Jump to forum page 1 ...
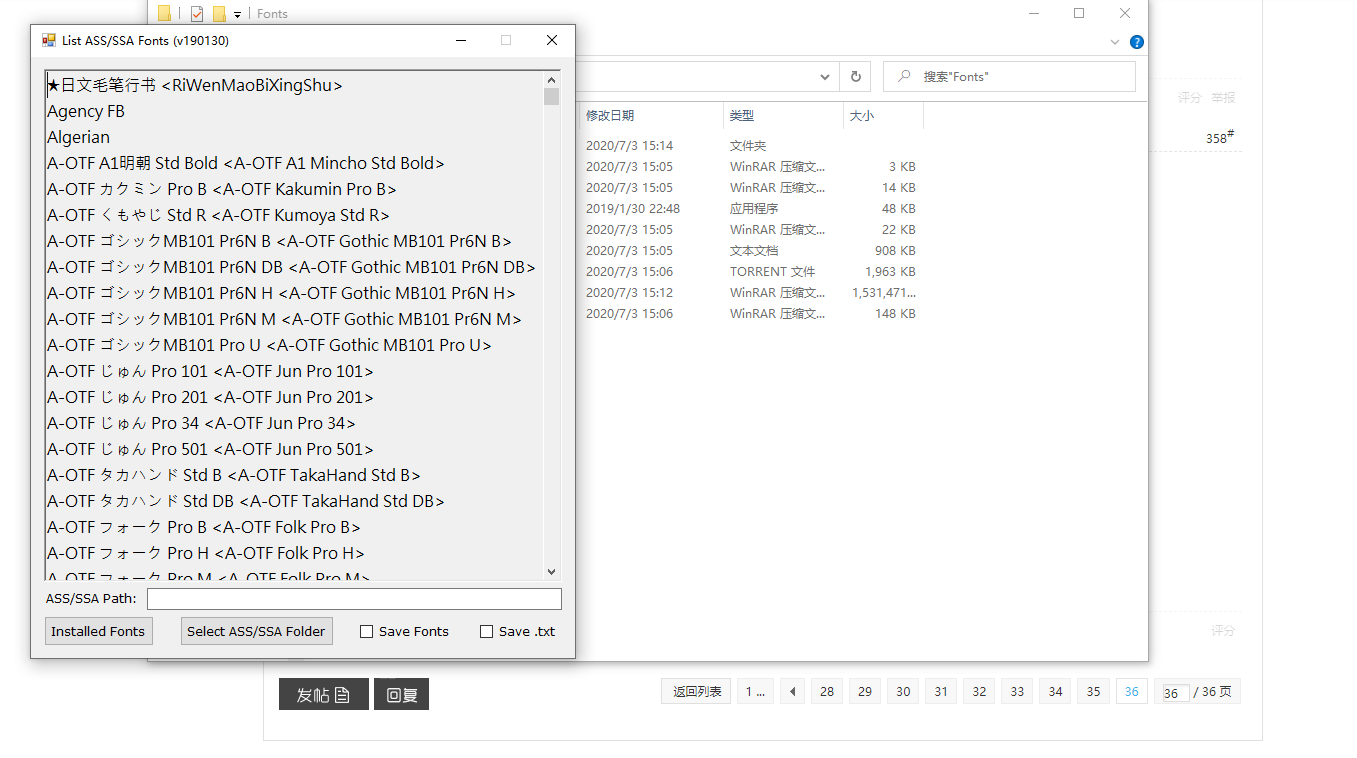 pyautogui.click(x=755, y=691)
